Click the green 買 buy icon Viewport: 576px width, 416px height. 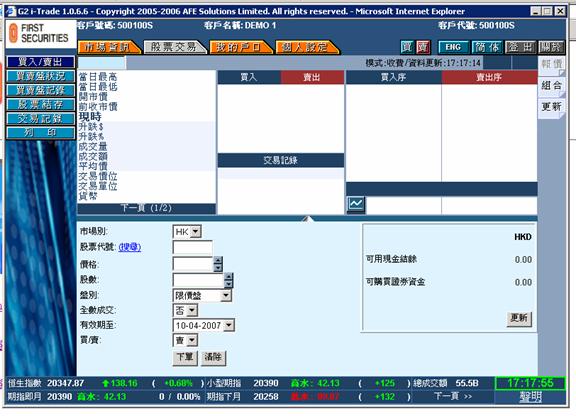click(x=407, y=47)
